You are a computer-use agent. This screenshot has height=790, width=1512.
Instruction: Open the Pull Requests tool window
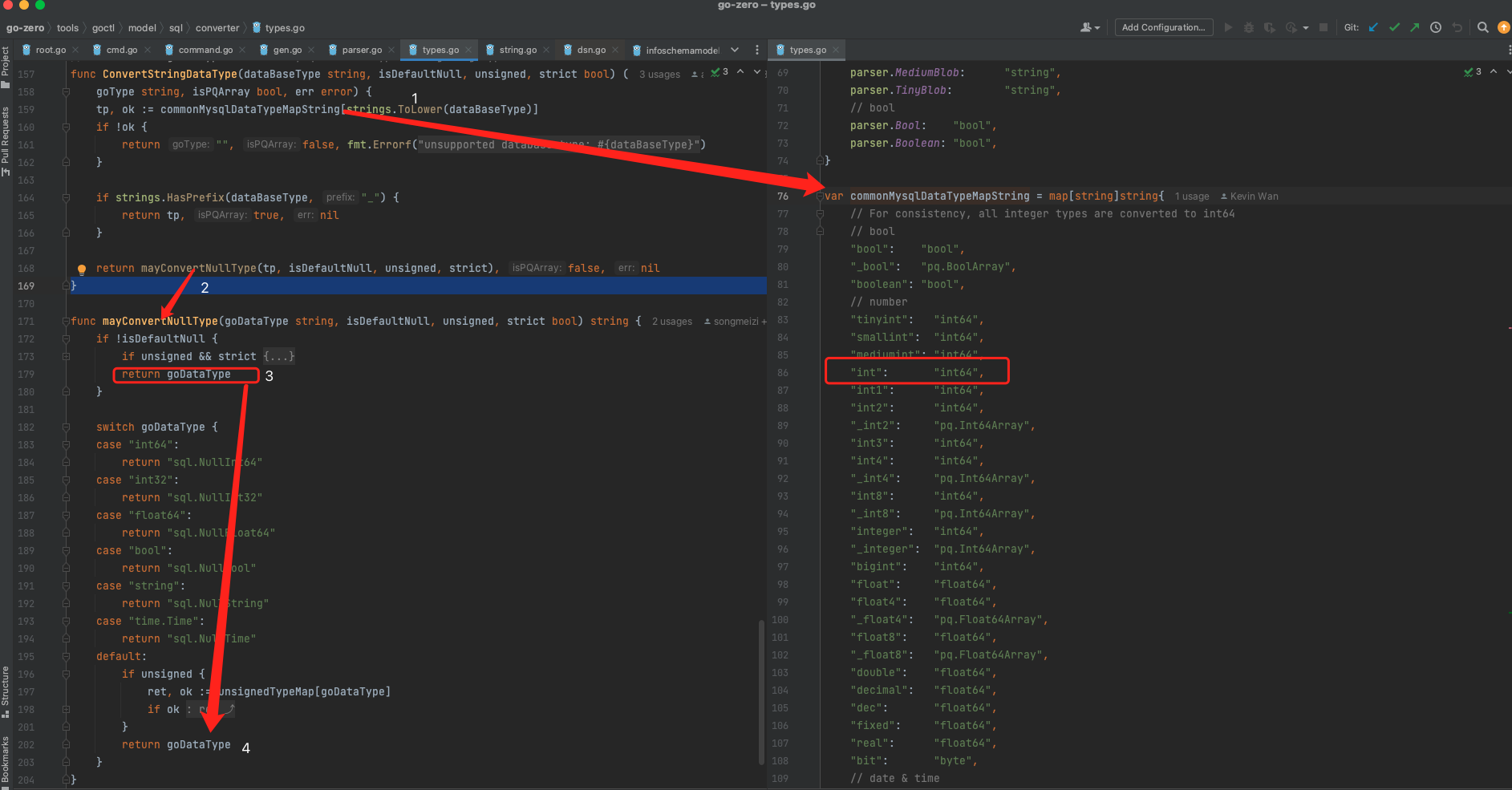(6, 141)
